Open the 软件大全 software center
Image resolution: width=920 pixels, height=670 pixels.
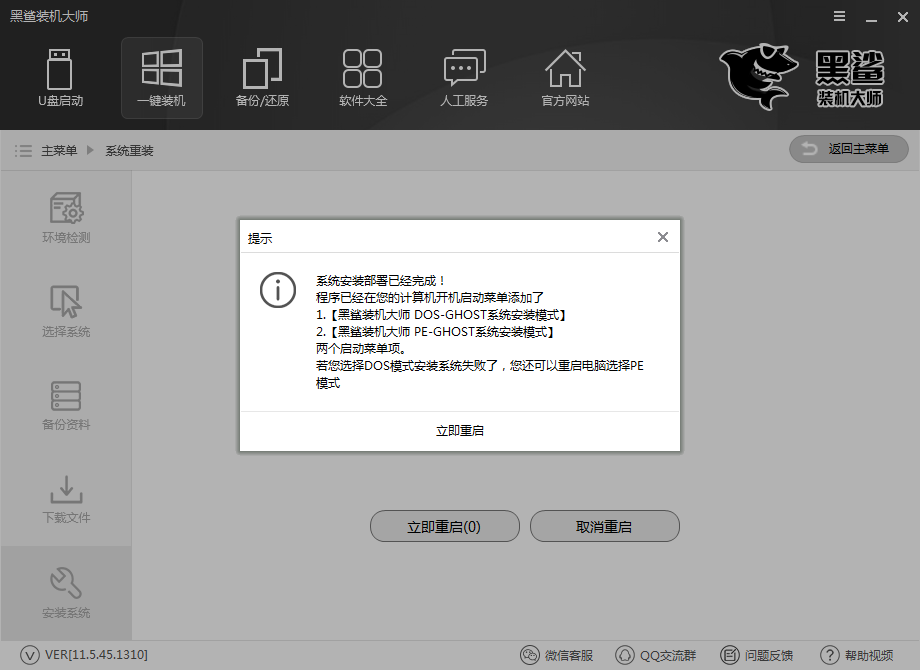pos(362,78)
